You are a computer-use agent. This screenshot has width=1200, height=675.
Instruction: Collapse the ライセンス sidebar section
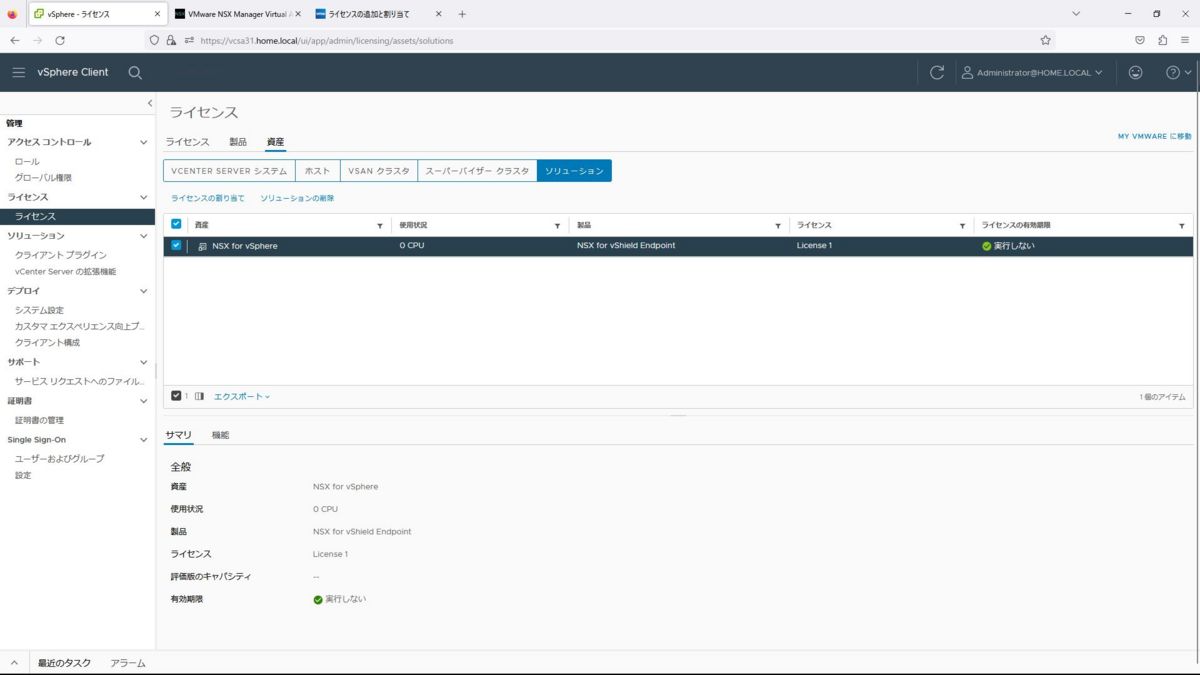[143, 197]
